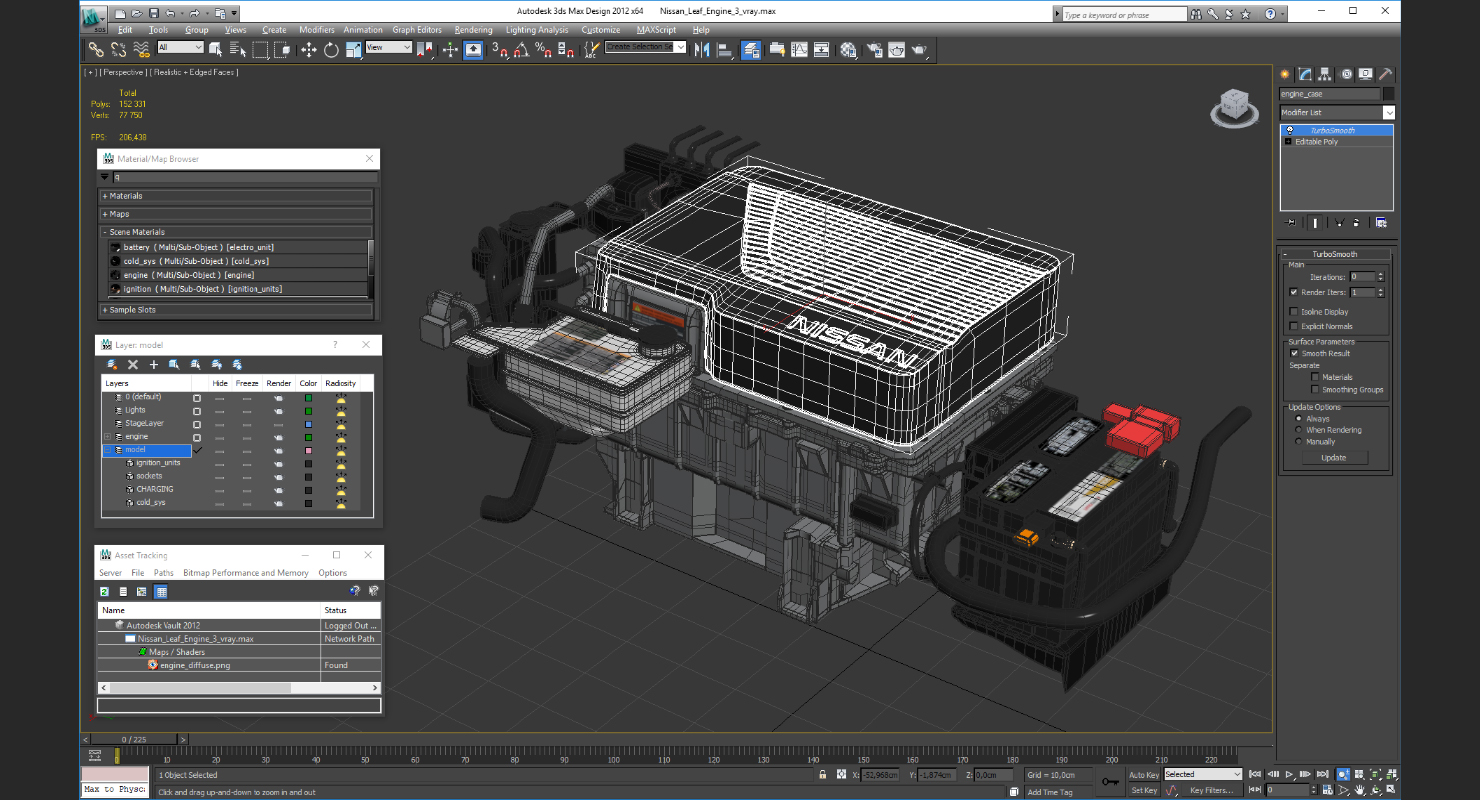Choose the Select and Rotate tool

[x=331, y=49]
